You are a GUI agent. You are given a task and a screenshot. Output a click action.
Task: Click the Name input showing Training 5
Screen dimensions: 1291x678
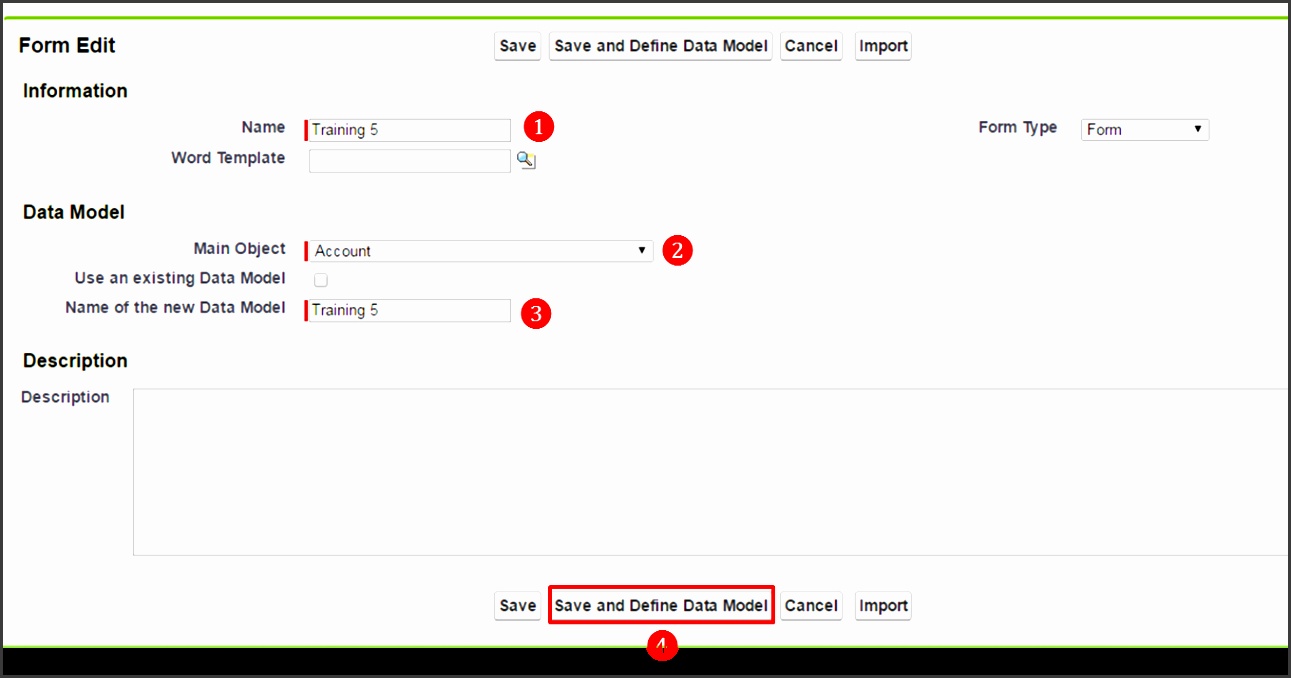410,129
